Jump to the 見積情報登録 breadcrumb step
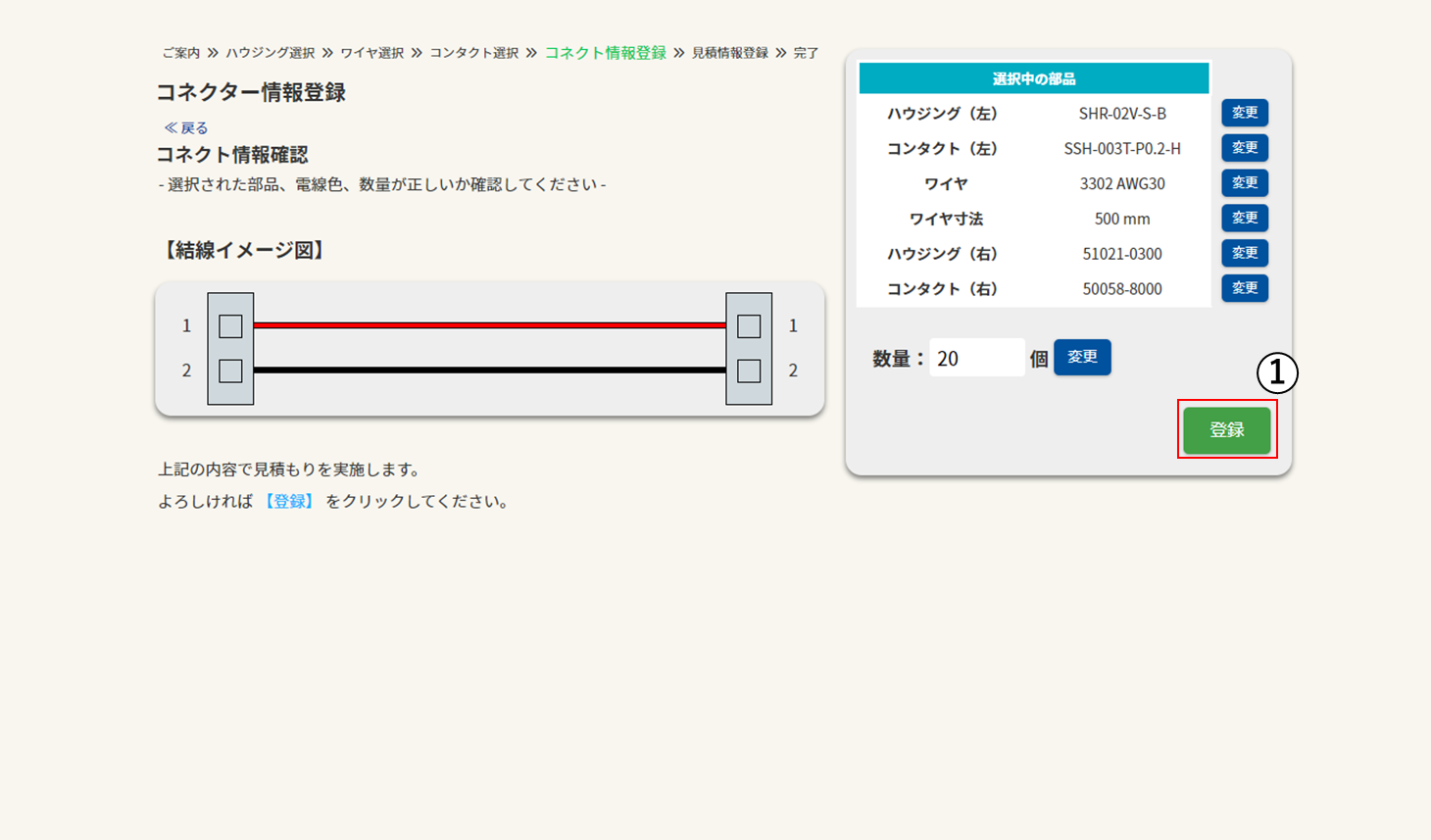This screenshot has height=840, width=1431. tap(729, 53)
